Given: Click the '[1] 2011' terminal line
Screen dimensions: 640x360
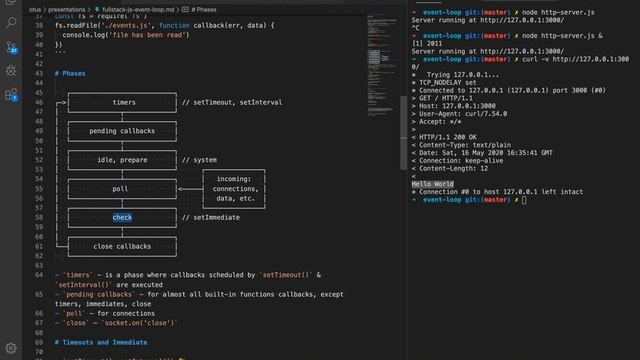Looking at the screenshot, I should coord(427,44).
